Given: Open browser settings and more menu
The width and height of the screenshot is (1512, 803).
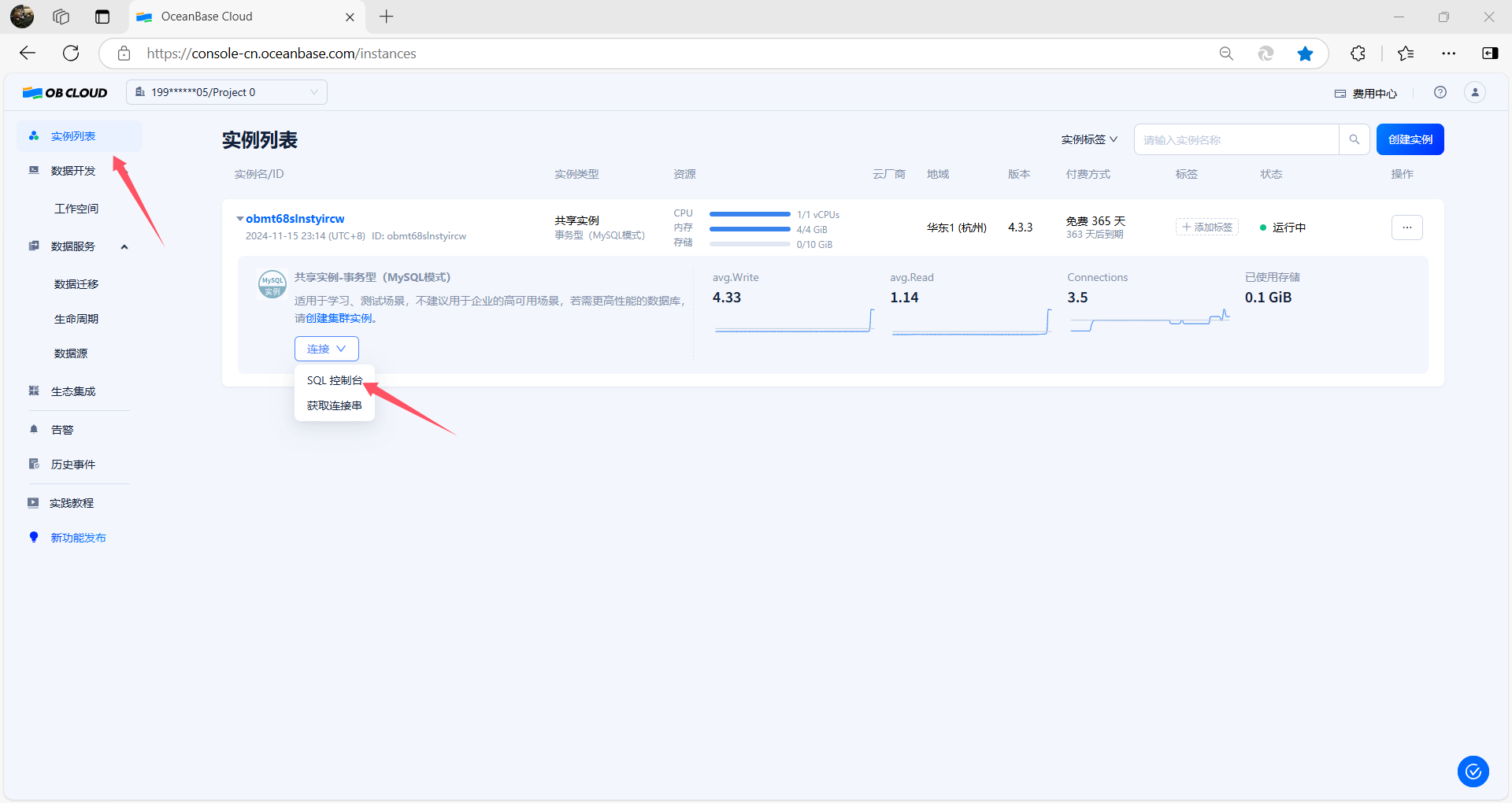Looking at the screenshot, I should pos(1449,53).
